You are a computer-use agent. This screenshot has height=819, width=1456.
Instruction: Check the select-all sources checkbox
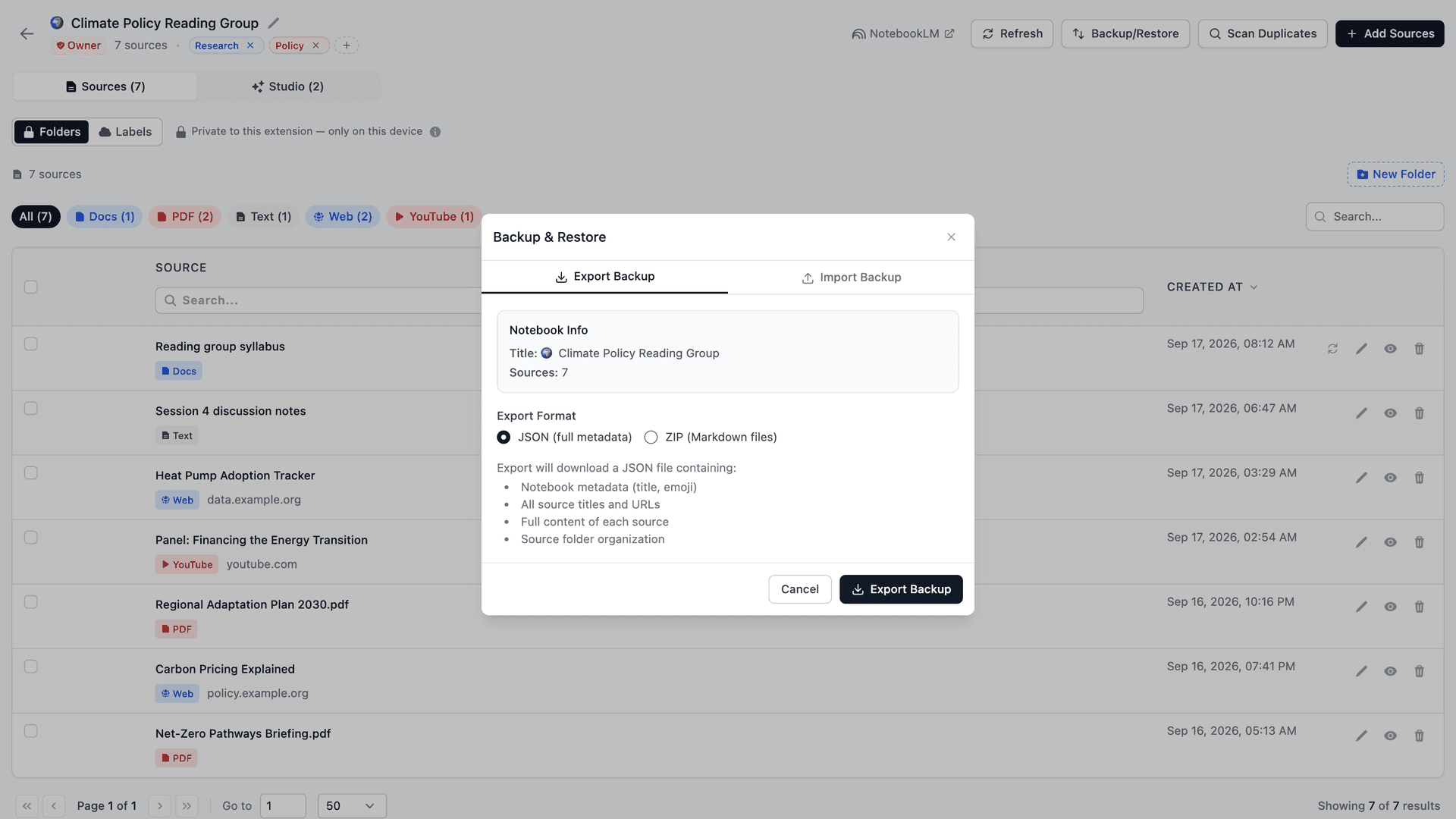(x=30, y=287)
